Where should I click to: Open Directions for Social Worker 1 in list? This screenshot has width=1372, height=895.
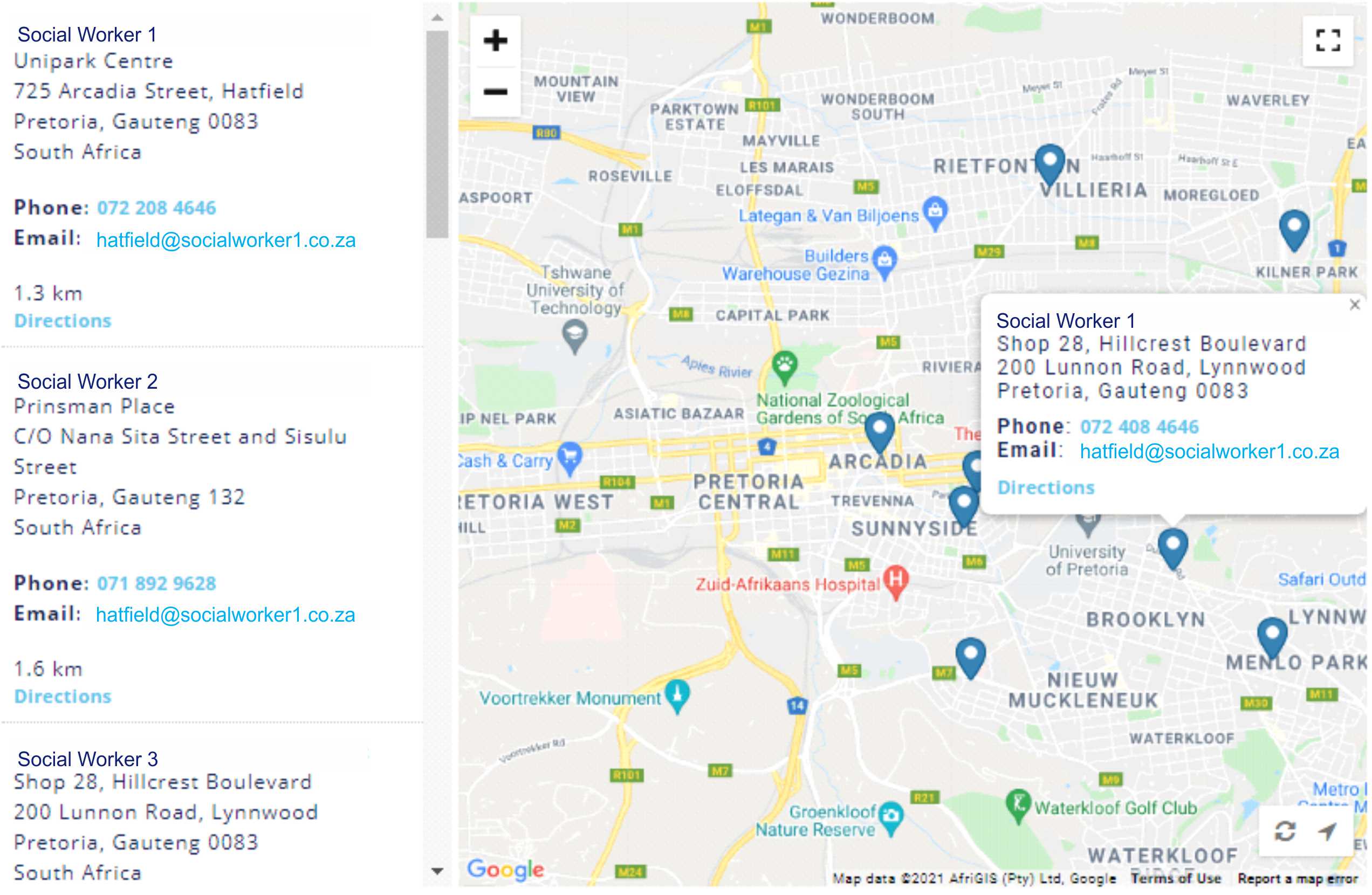pyautogui.click(x=63, y=321)
